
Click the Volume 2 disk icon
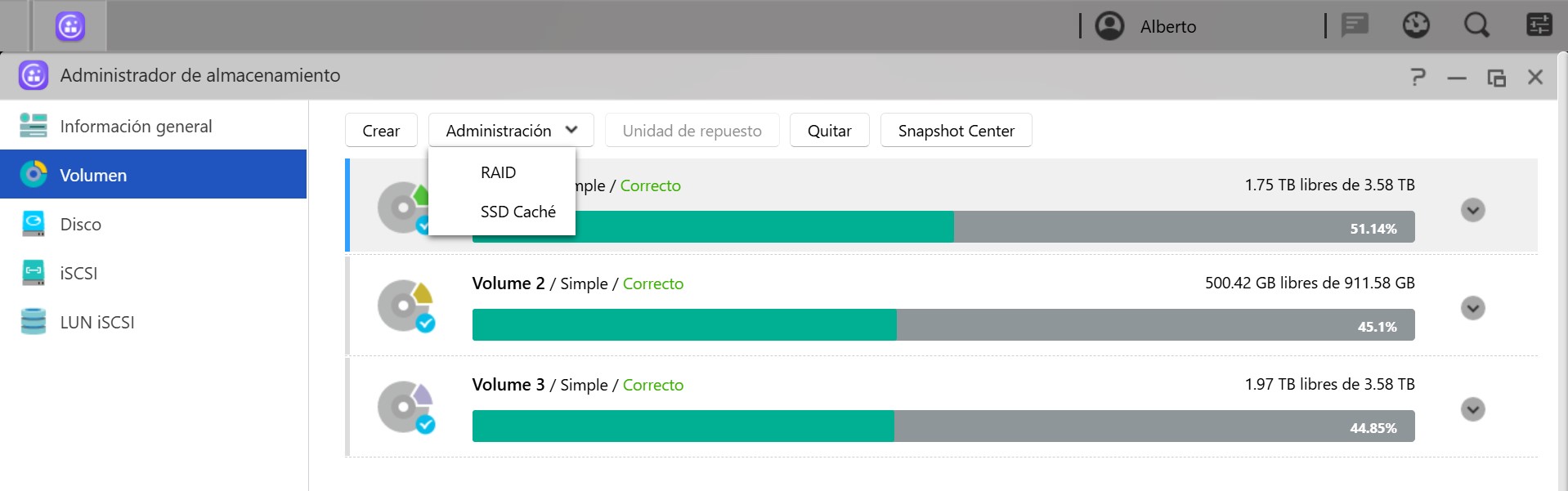(405, 306)
